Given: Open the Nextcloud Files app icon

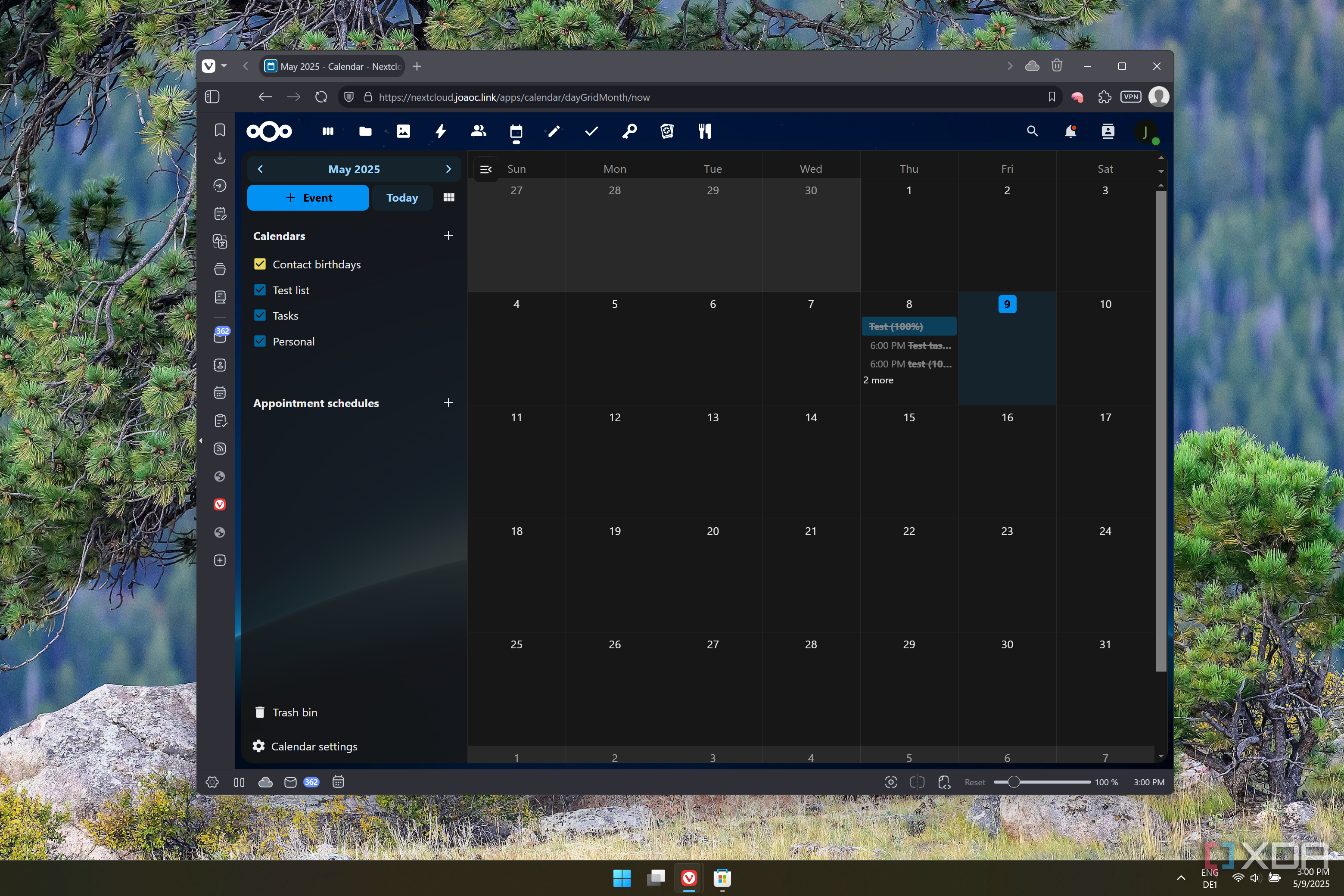Looking at the screenshot, I should (x=365, y=131).
